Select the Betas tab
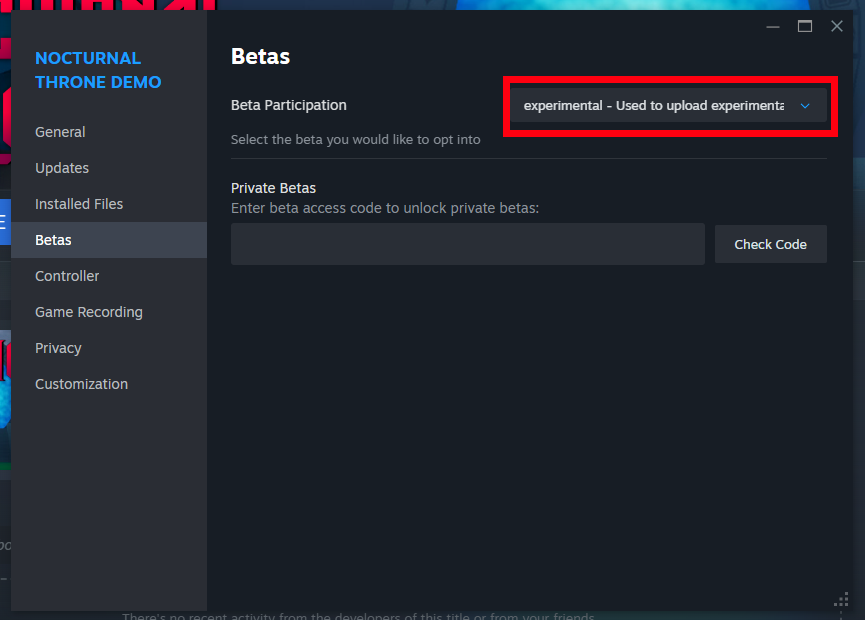 (x=53, y=240)
